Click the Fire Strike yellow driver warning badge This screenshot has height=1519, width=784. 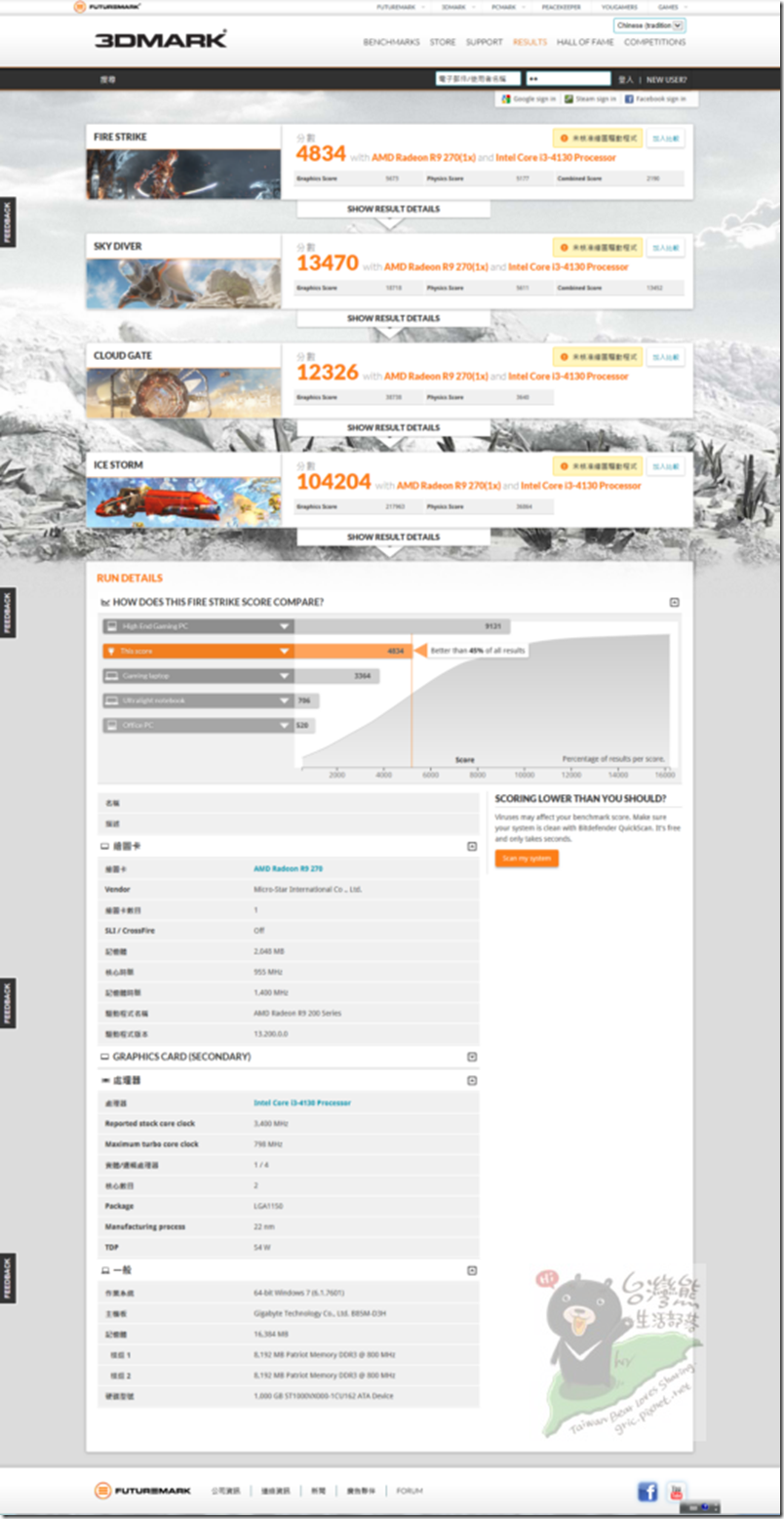pyautogui.click(x=598, y=140)
